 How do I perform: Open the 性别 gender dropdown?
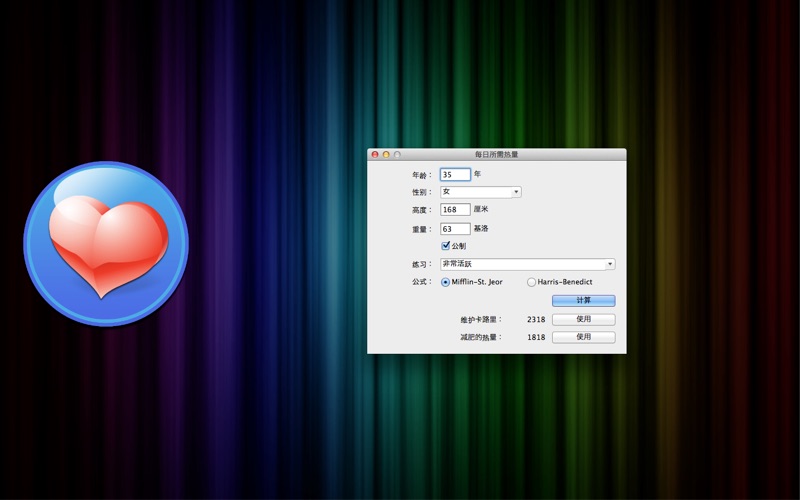coord(481,192)
